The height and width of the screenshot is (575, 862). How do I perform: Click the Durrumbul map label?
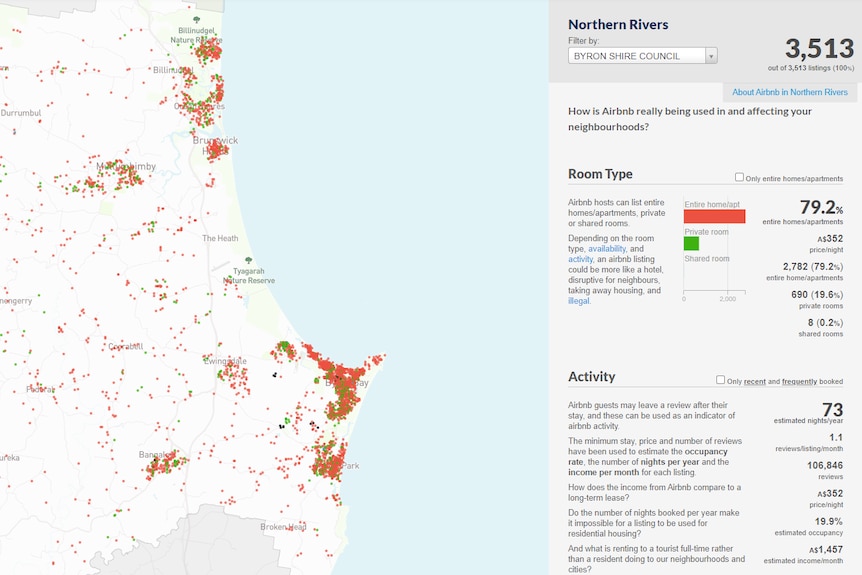click(21, 113)
